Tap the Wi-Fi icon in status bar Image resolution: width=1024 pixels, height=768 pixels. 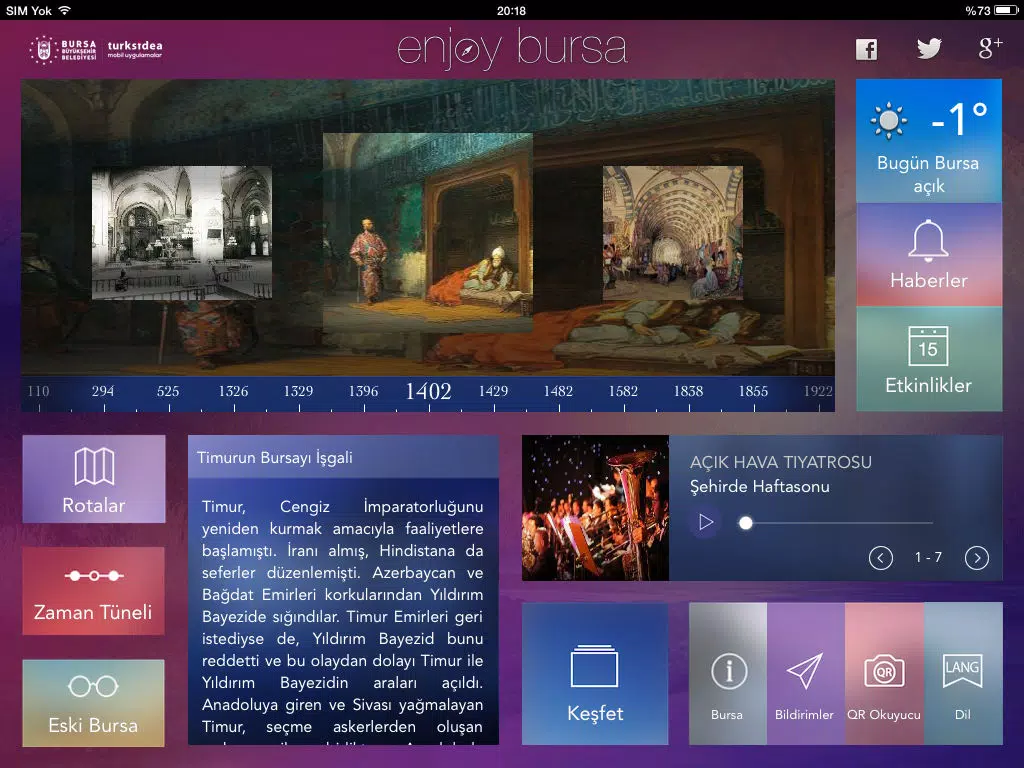[x=65, y=10]
